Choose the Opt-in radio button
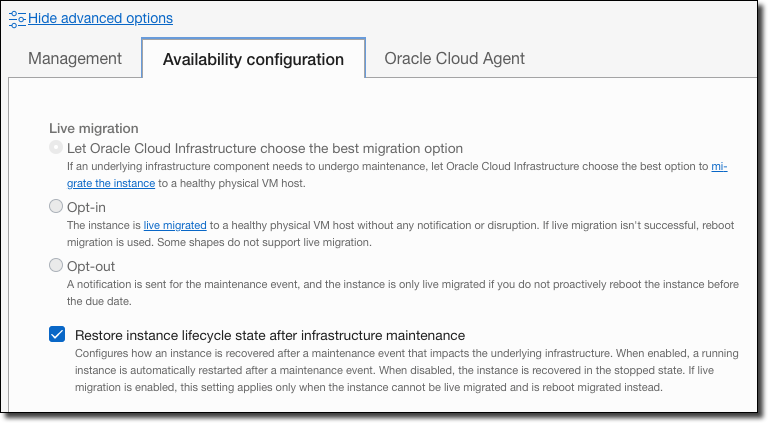This screenshot has height=423, width=768. tap(56, 207)
